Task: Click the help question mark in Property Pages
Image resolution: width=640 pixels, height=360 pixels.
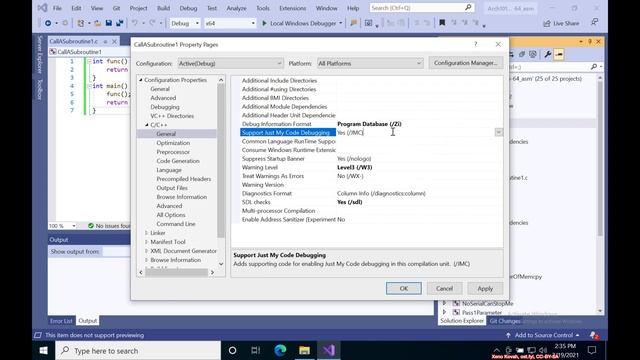Action: 476,44
